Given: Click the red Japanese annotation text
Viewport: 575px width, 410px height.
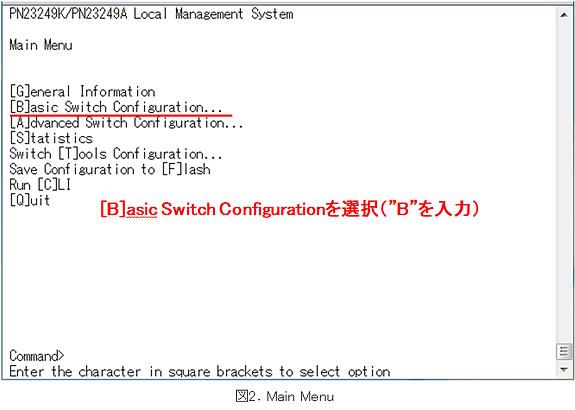Looking at the screenshot, I should tap(290, 209).
